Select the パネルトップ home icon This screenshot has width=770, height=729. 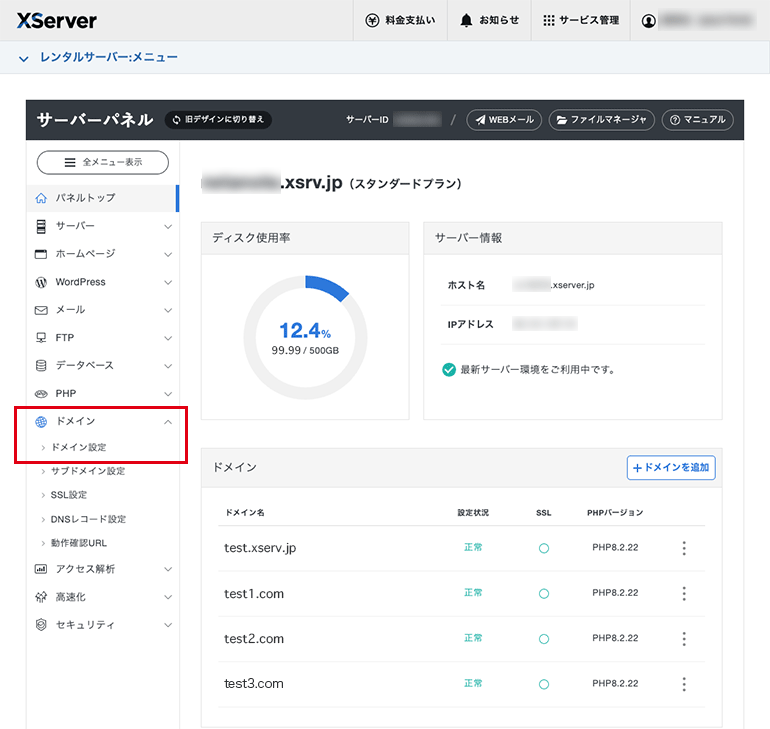41,198
